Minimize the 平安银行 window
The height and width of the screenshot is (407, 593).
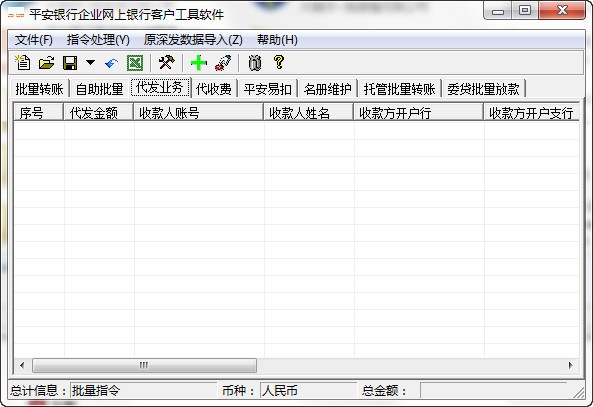click(x=498, y=11)
